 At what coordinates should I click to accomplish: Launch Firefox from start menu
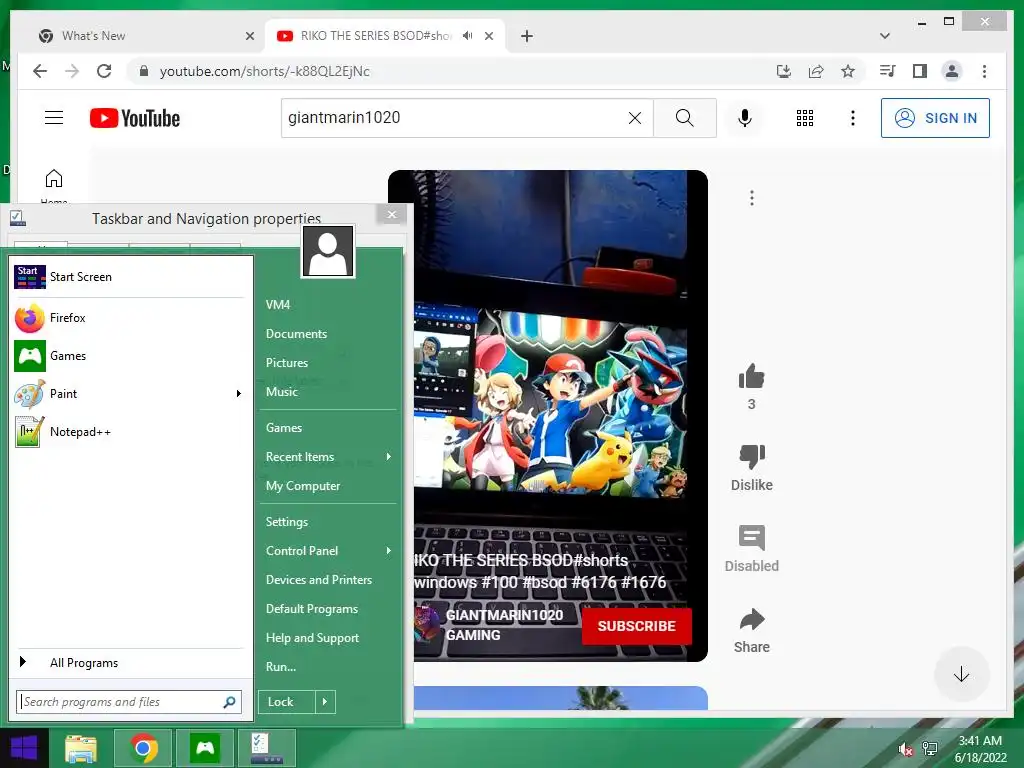(x=129, y=318)
